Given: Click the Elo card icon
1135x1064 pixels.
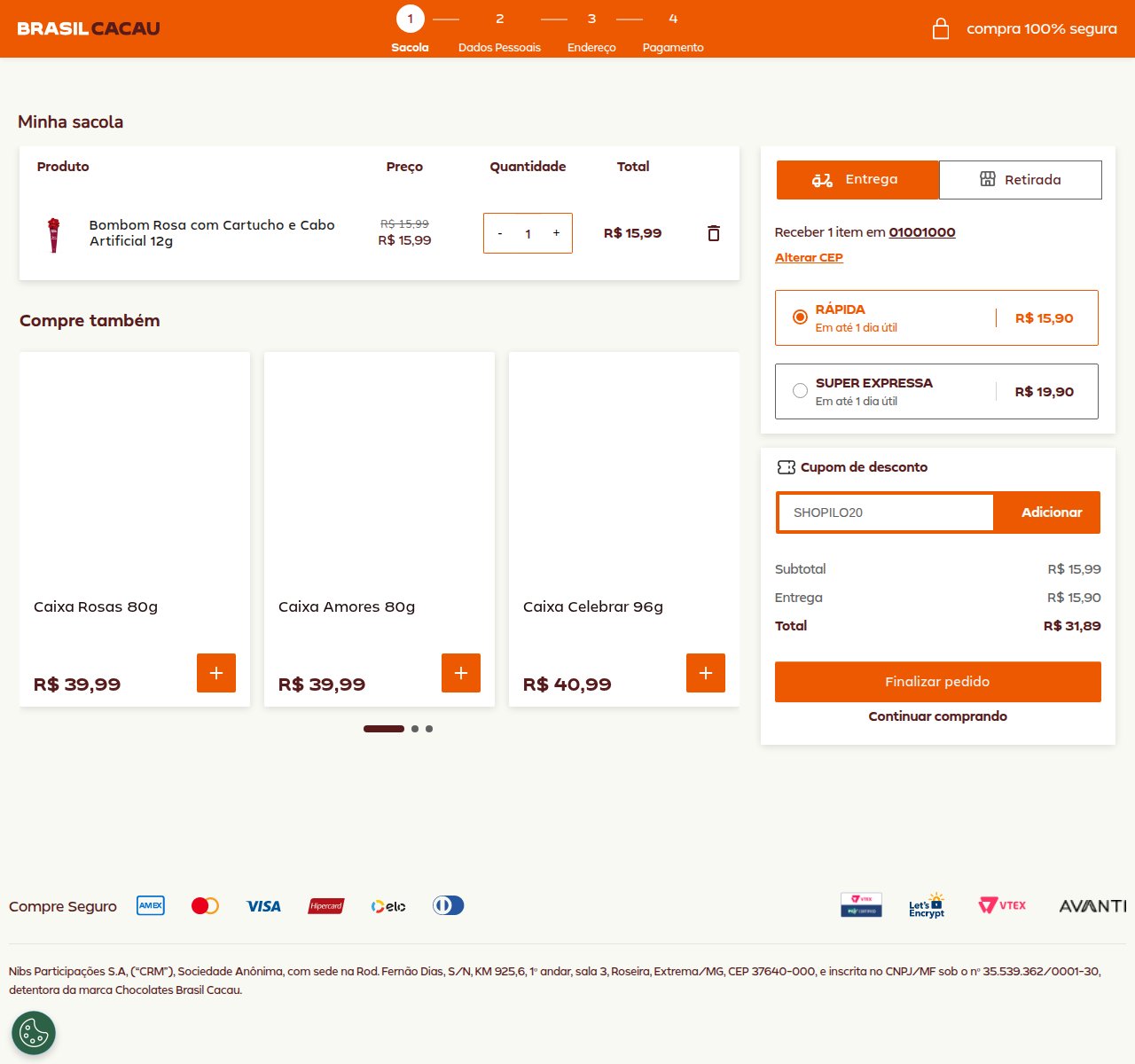Looking at the screenshot, I should [x=388, y=906].
